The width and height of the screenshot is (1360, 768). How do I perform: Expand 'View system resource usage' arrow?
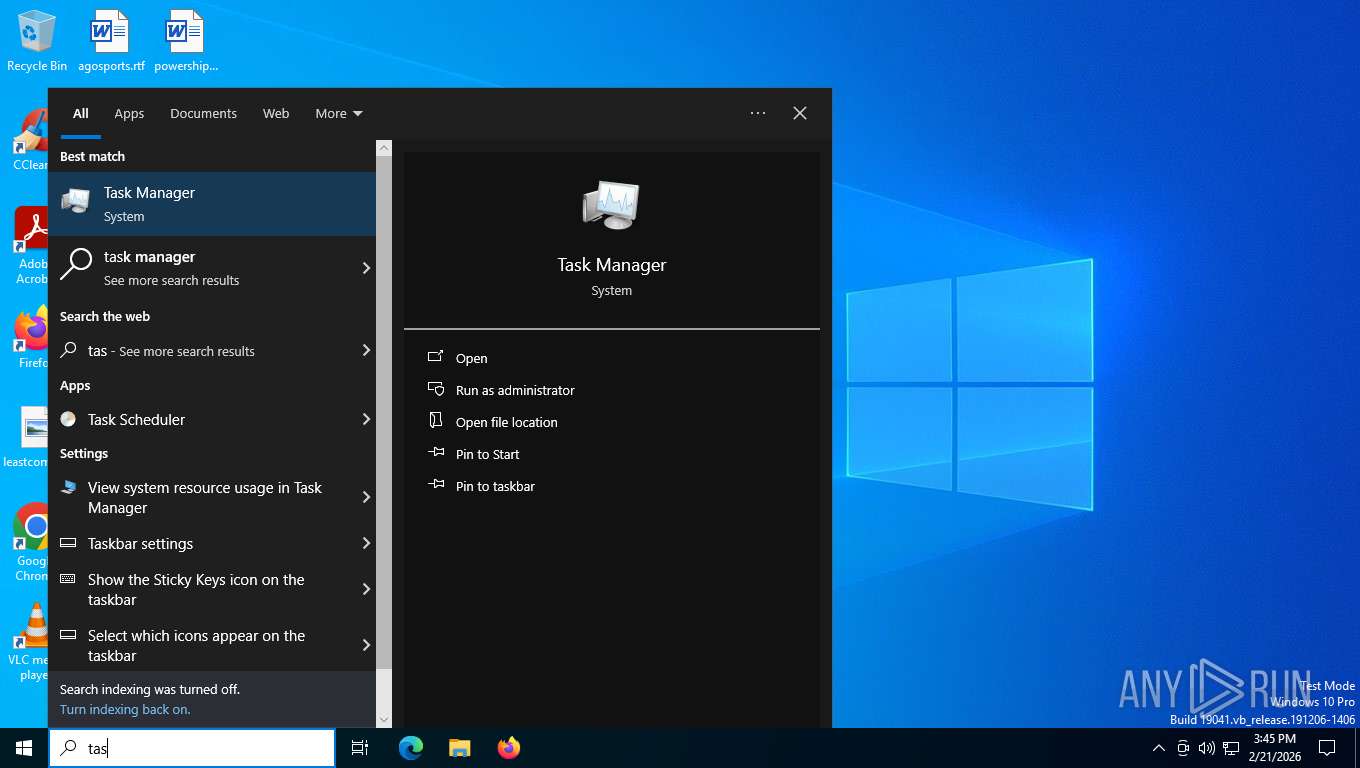366,497
